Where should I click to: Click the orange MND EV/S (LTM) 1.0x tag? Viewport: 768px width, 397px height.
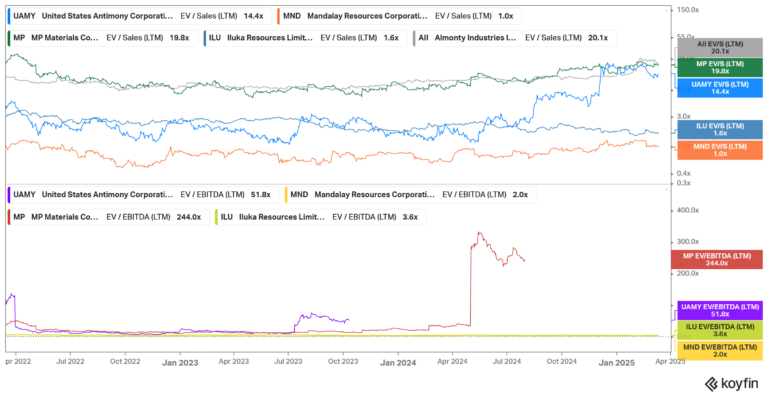(x=720, y=150)
